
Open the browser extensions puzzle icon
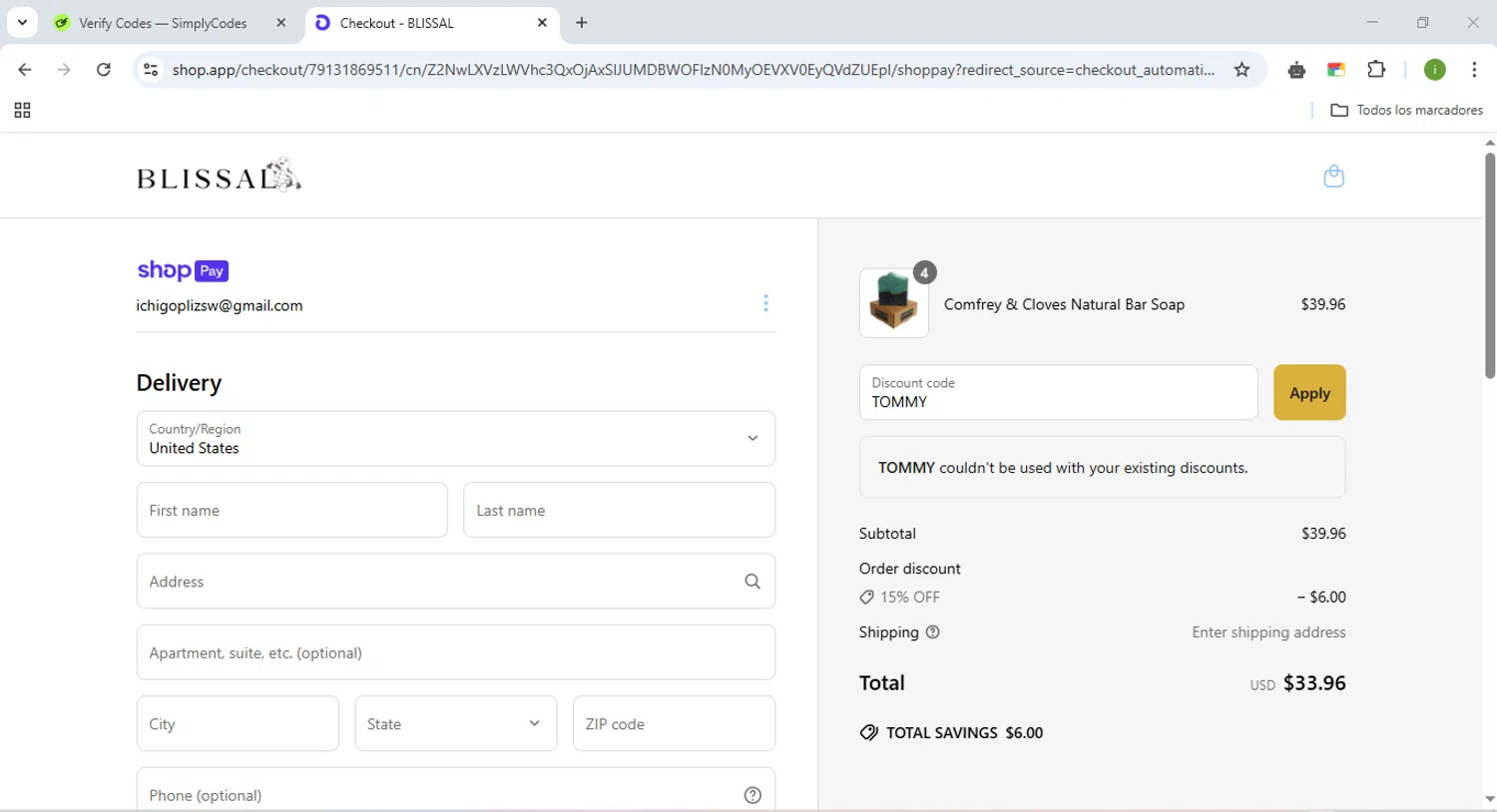coord(1376,70)
